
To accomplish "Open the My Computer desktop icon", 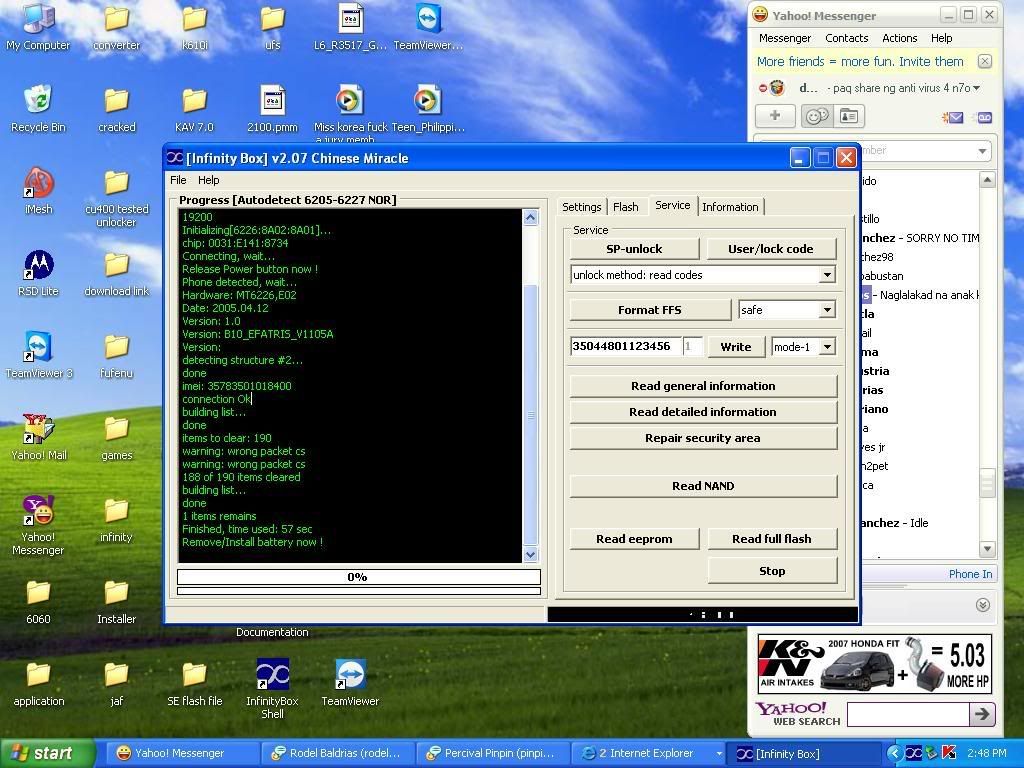I will coord(38,27).
